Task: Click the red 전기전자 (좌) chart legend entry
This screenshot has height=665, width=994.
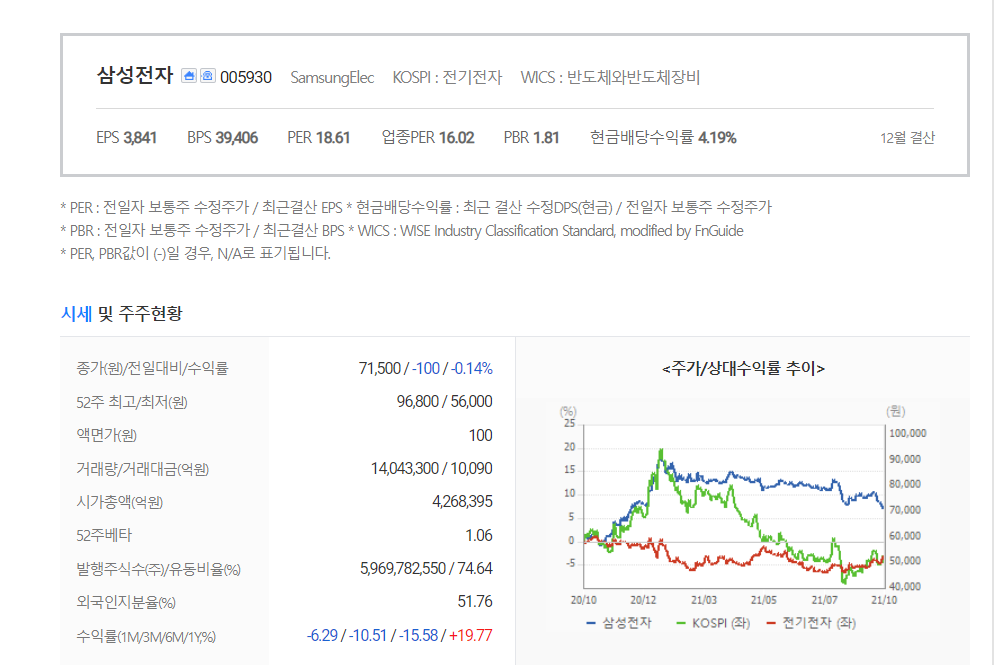Action: pyautogui.click(x=811, y=623)
